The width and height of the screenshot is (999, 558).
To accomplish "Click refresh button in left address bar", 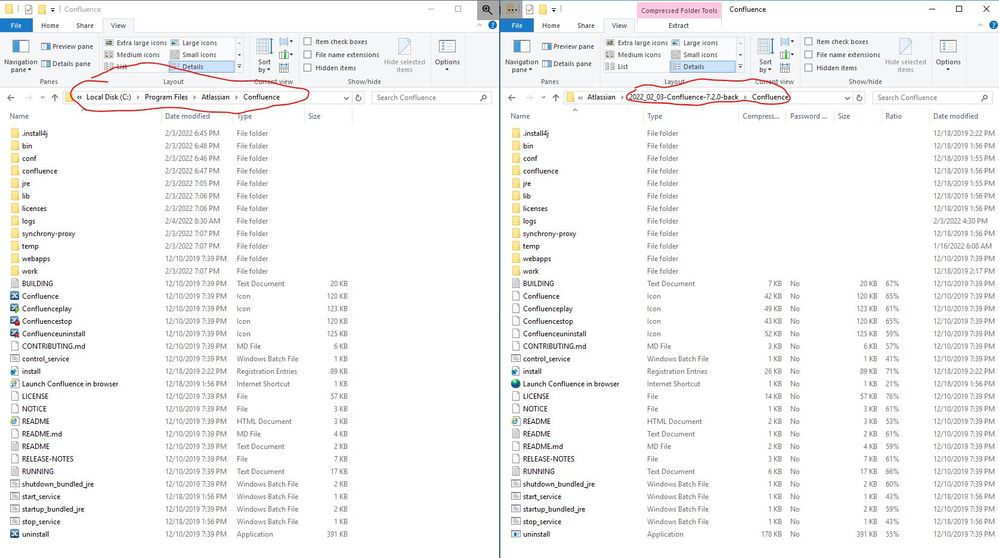I will [x=359, y=97].
